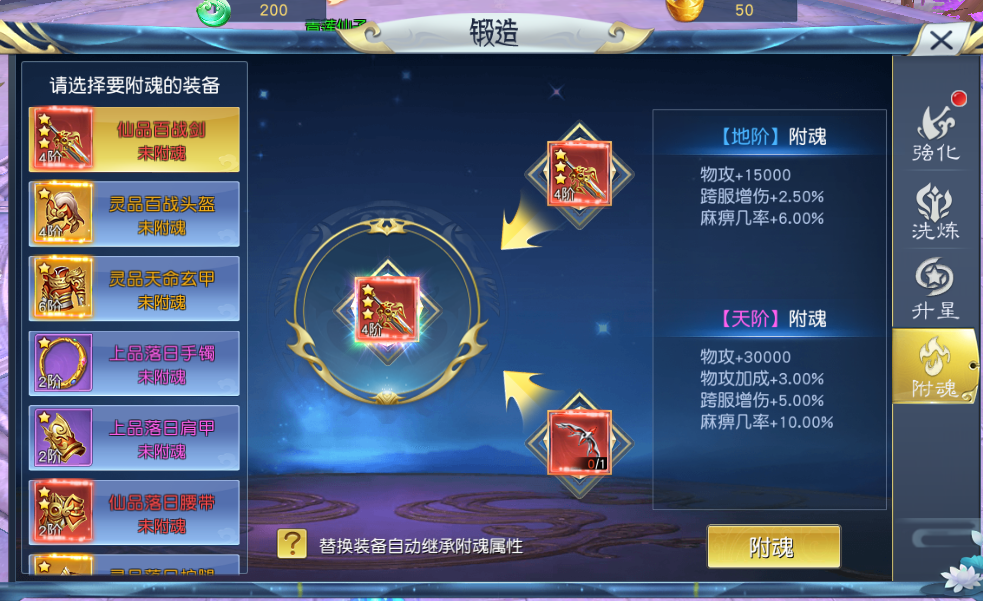Open the 升星 star upgrade tab
The height and width of the screenshot is (601, 983).
point(935,288)
